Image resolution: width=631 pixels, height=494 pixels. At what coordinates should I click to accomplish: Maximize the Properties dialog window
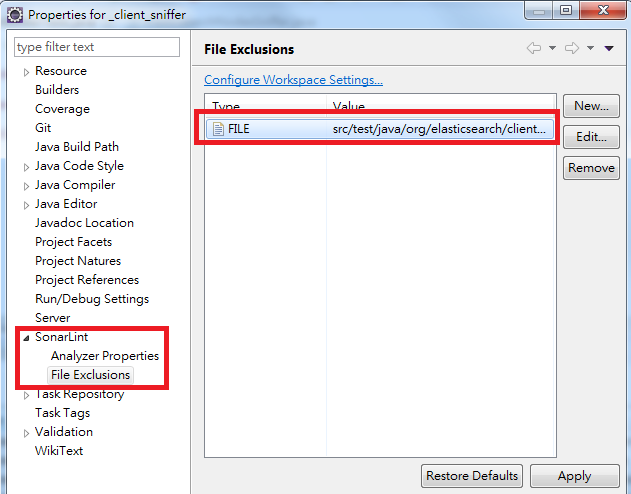tap(565, 10)
